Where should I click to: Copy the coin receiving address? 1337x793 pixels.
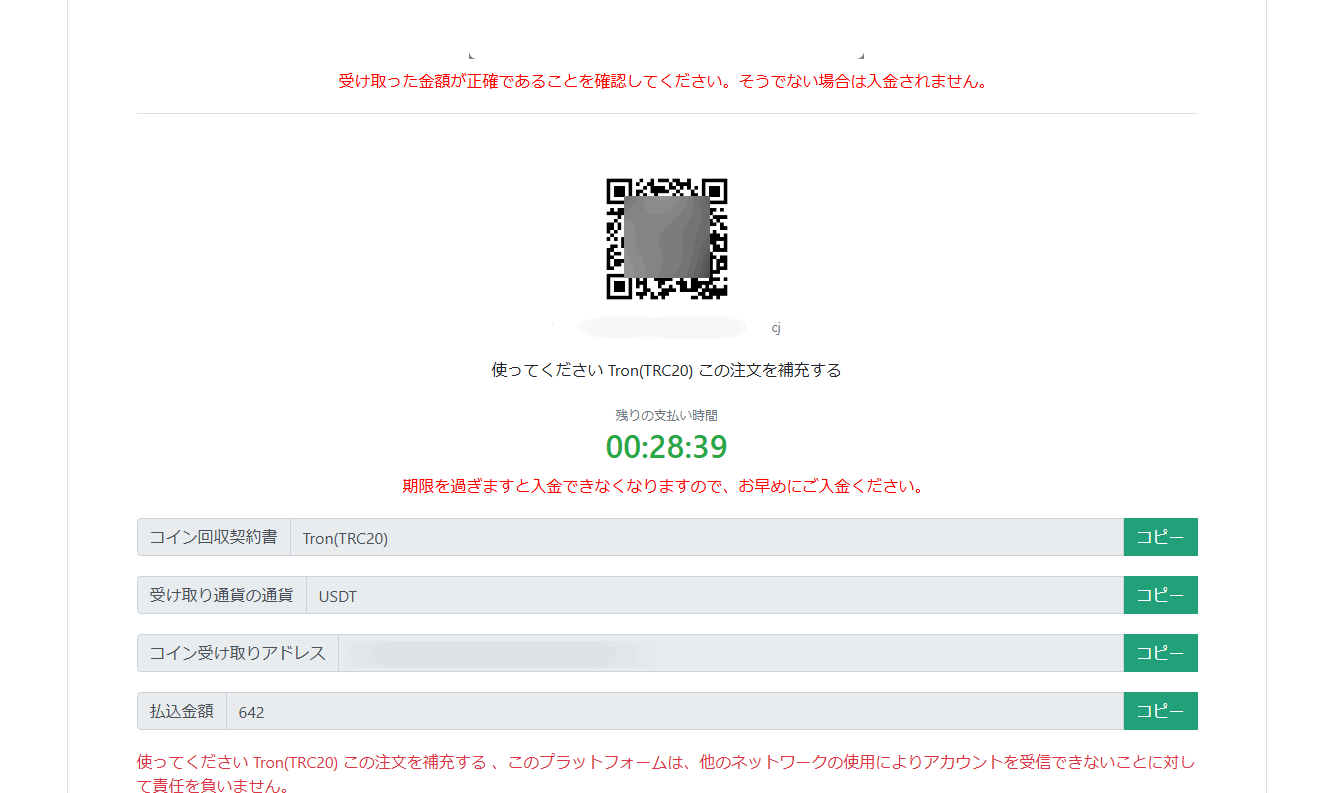tap(1160, 653)
